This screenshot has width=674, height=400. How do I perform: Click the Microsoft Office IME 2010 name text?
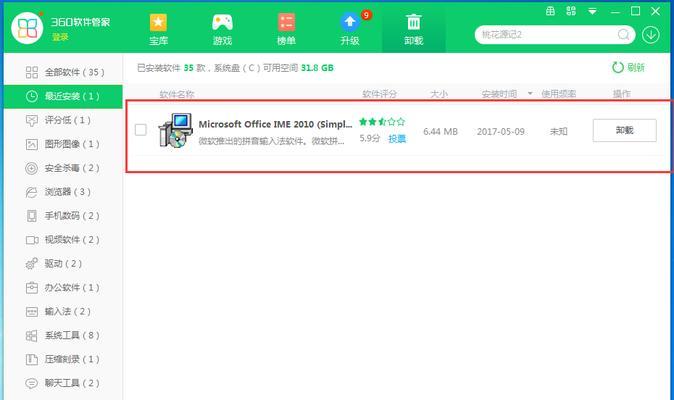tap(275, 124)
